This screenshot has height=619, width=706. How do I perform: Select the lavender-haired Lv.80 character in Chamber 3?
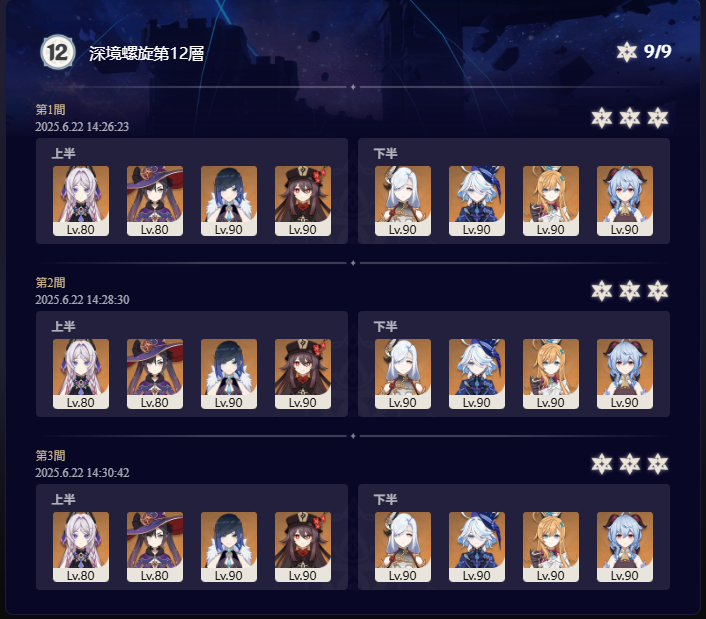(81, 547)
